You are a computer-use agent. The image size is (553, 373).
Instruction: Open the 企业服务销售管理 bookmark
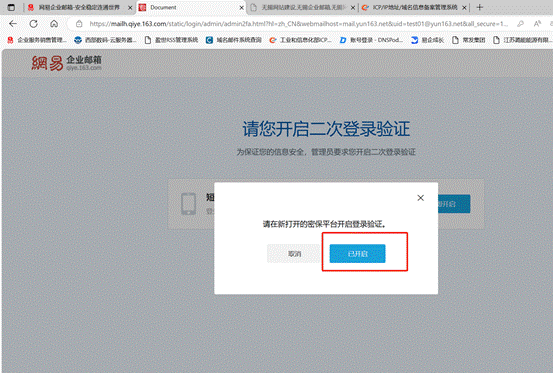point(37,40)
